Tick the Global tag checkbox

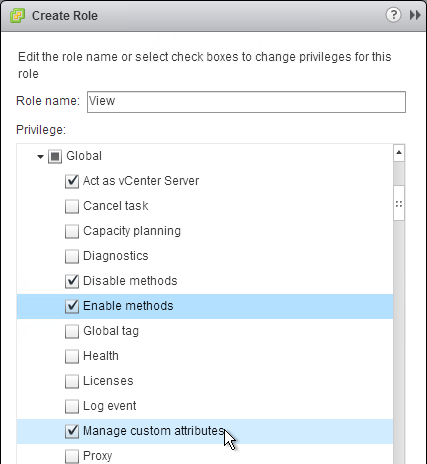click(72, 331)
